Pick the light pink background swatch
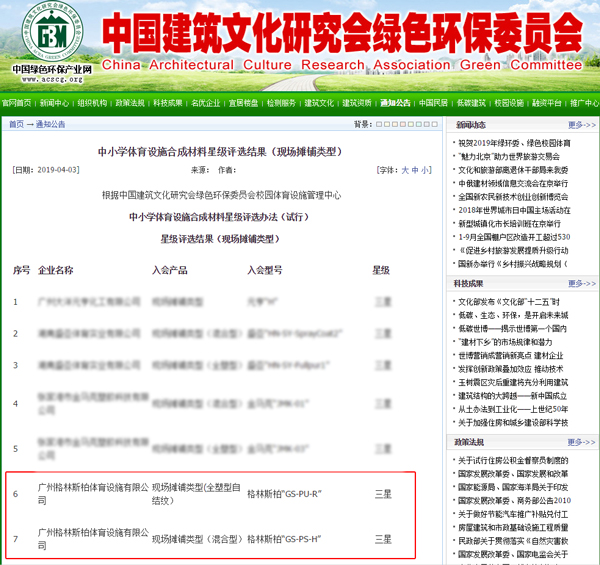This screenshot has height=565, width=600. coord(403,124)
